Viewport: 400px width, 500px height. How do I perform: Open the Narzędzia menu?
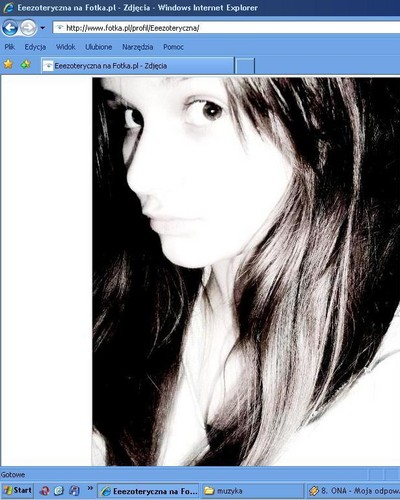tap(137, 47)
